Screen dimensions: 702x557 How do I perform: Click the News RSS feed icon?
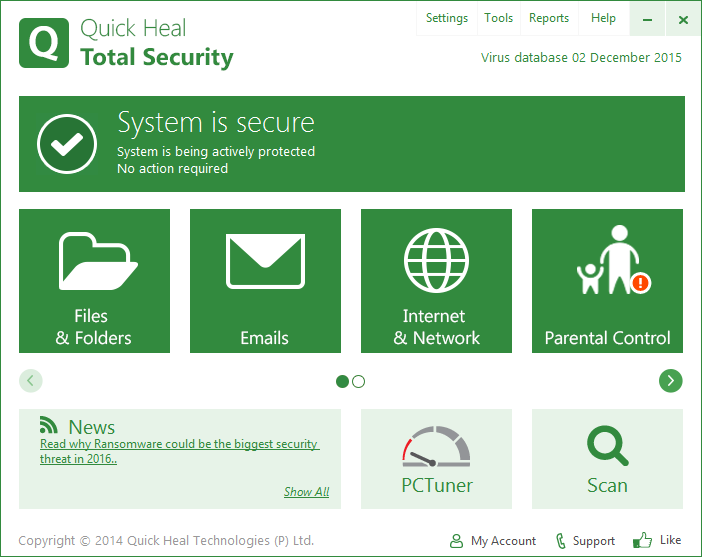point(49,425)
